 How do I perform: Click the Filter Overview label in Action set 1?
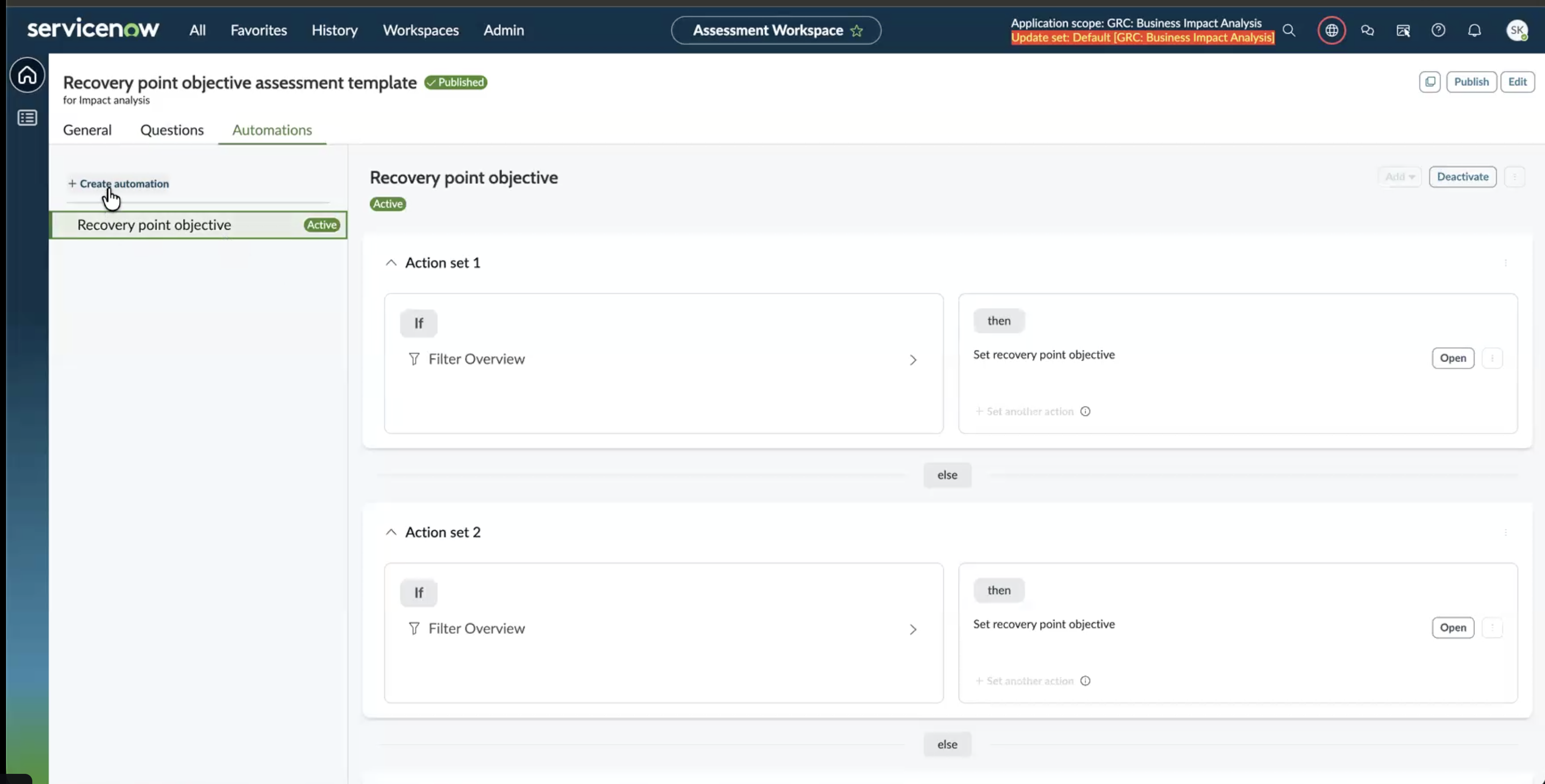477,359
